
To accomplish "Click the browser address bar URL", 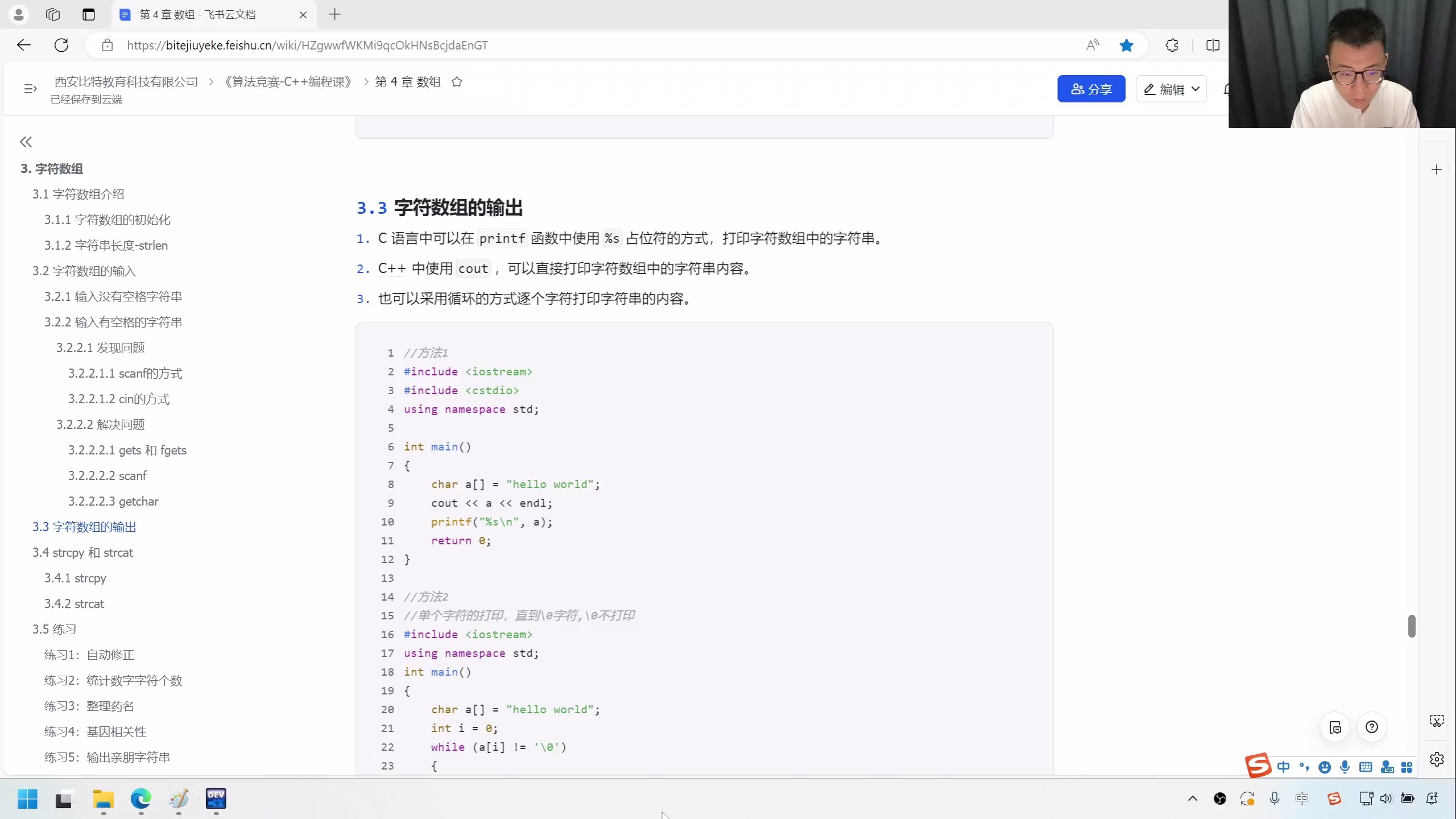I will (307, 45).
